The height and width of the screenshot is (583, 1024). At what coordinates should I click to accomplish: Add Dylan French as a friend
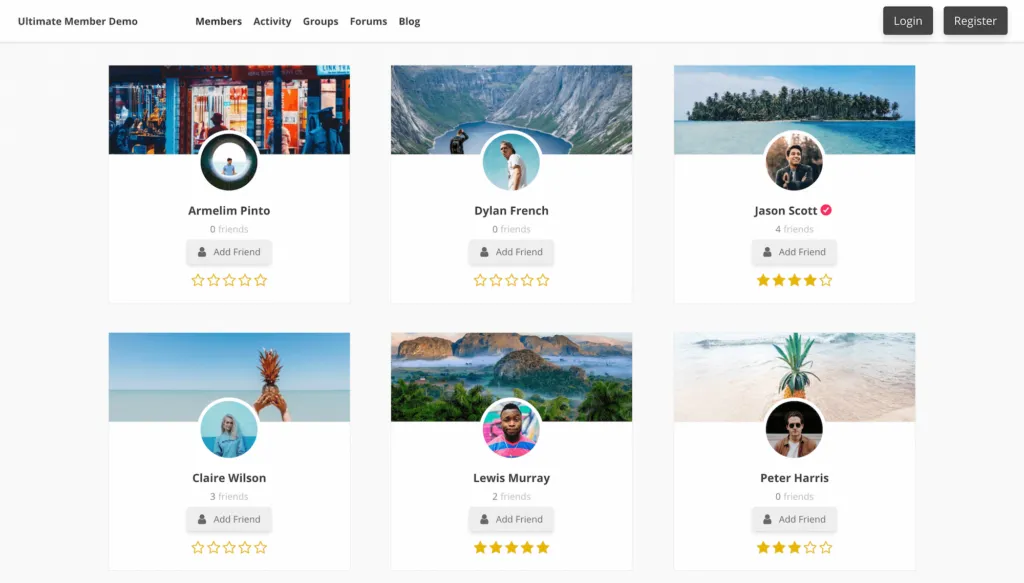pos(511,252)
